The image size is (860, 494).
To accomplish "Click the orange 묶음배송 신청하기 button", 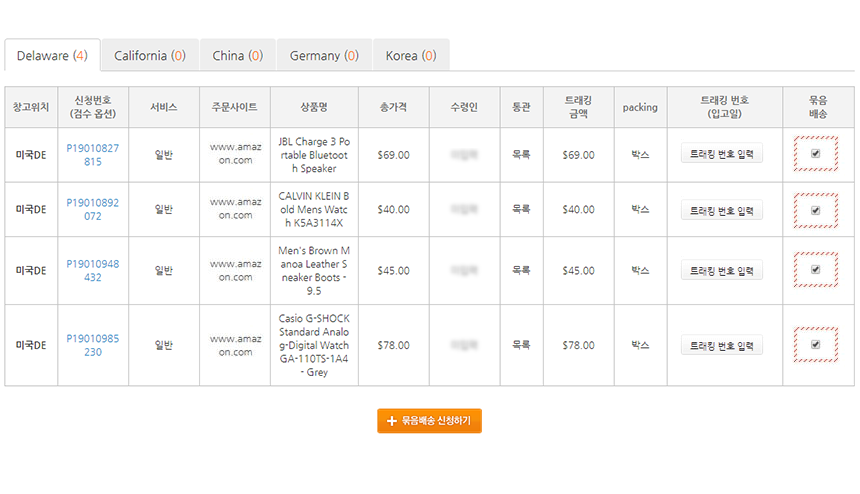I will tap(429, 422).
